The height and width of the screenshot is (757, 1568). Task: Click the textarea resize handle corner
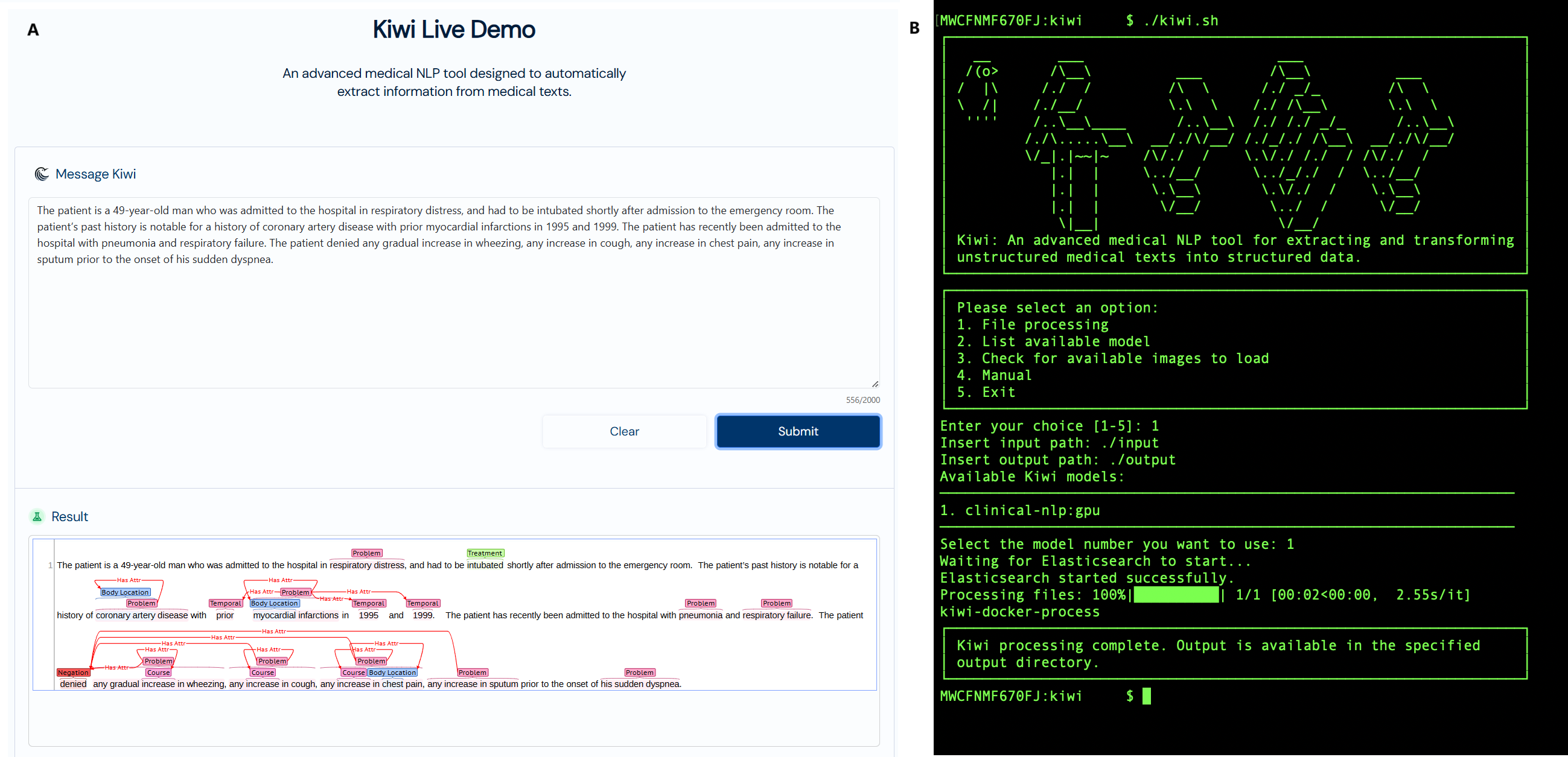pyautogui.click(x=875, y=384)
